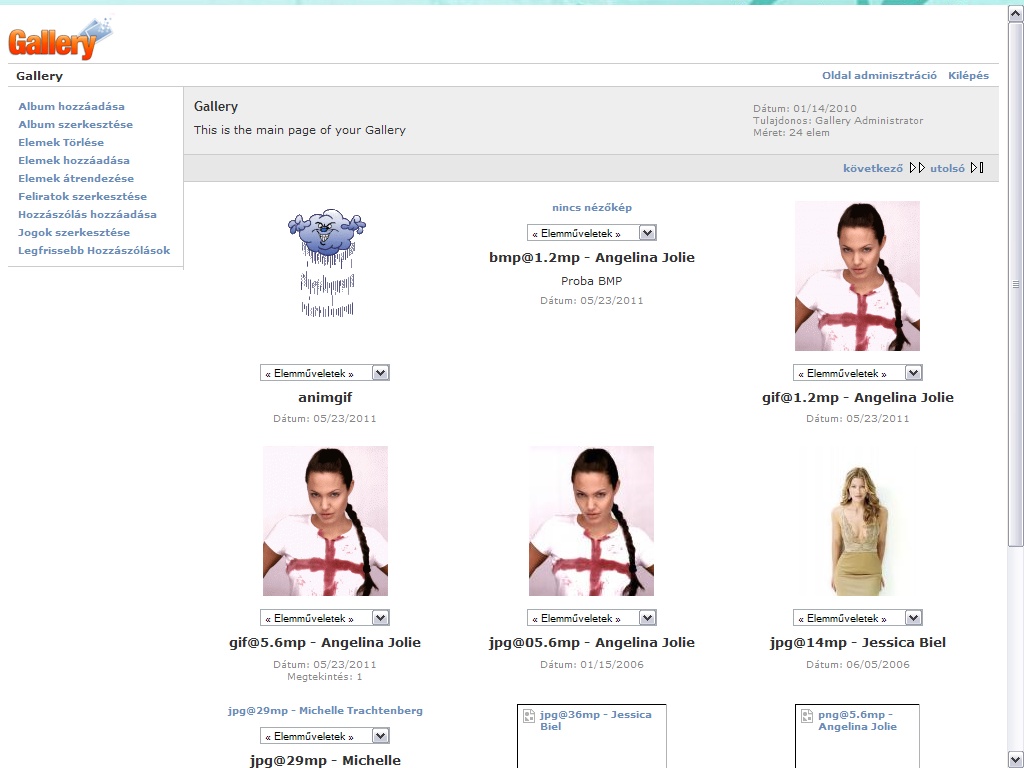Go to következő page link

coord(873,168)
